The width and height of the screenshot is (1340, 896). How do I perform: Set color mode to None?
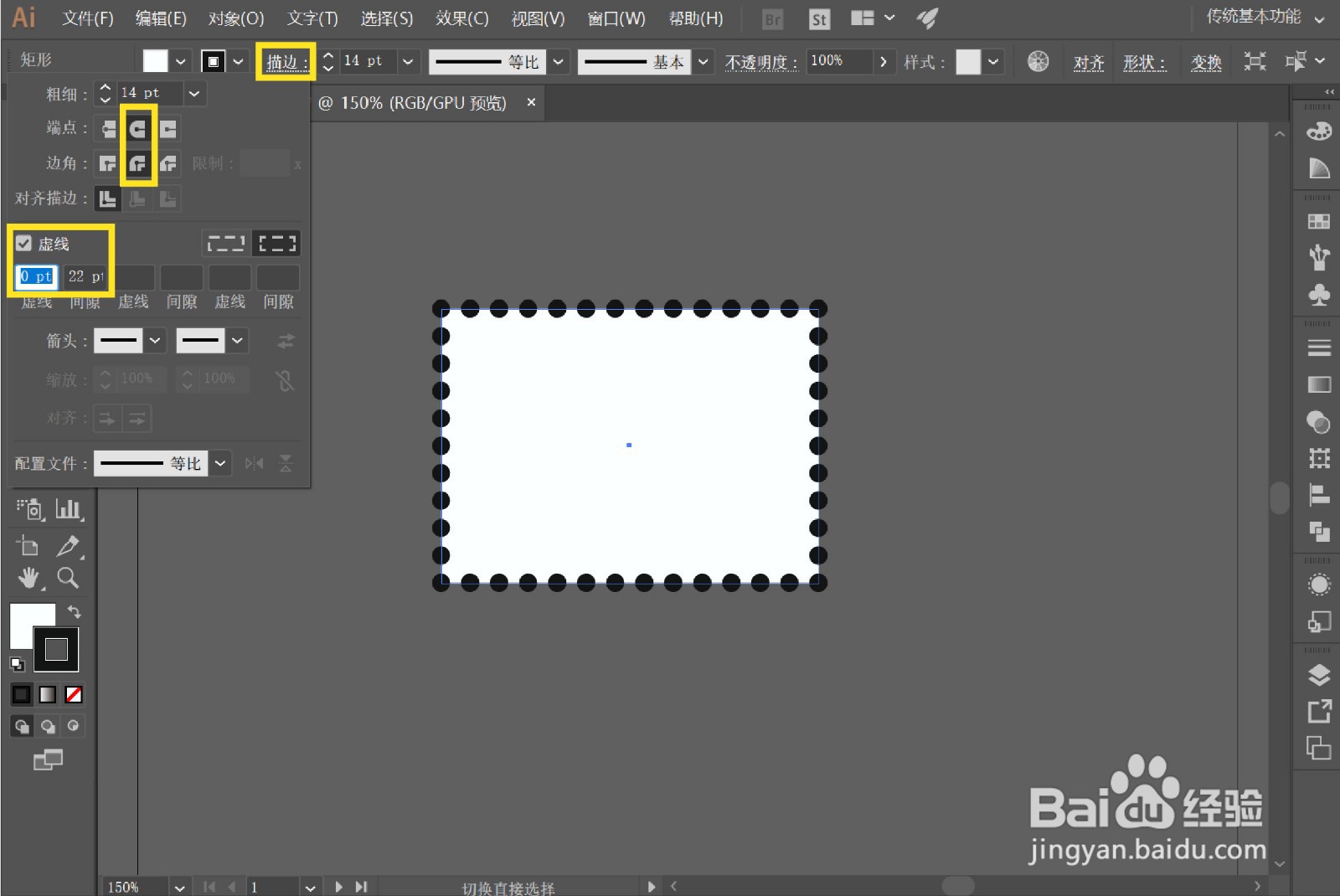point(74,694)
